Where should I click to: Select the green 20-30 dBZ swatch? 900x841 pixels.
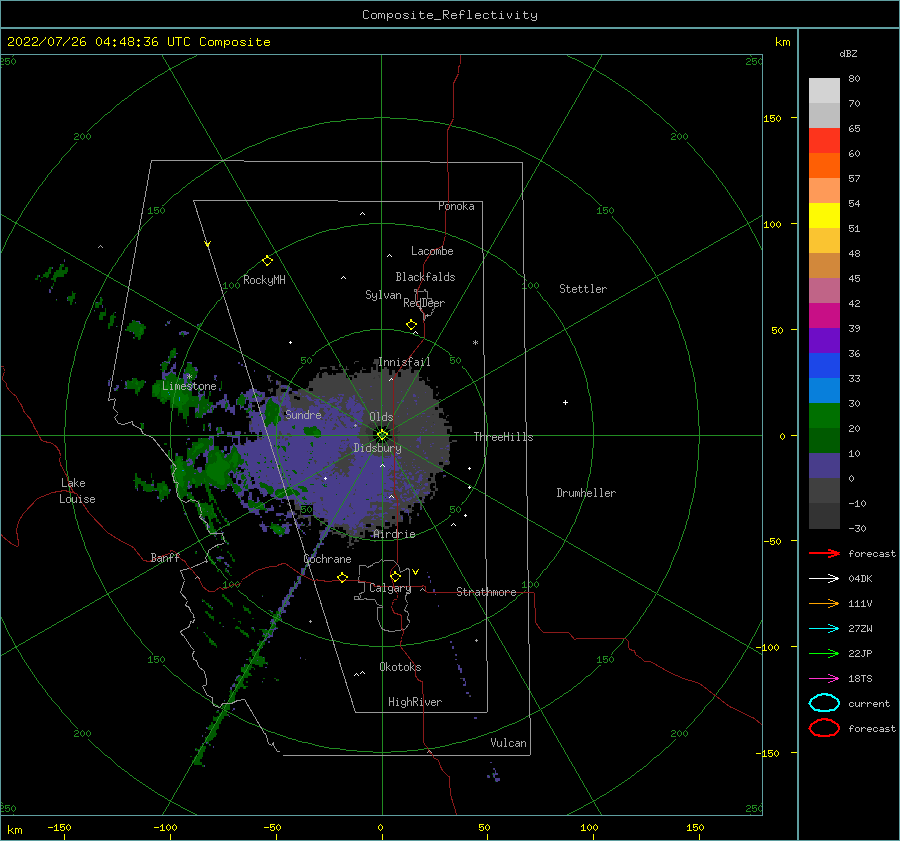824,416
